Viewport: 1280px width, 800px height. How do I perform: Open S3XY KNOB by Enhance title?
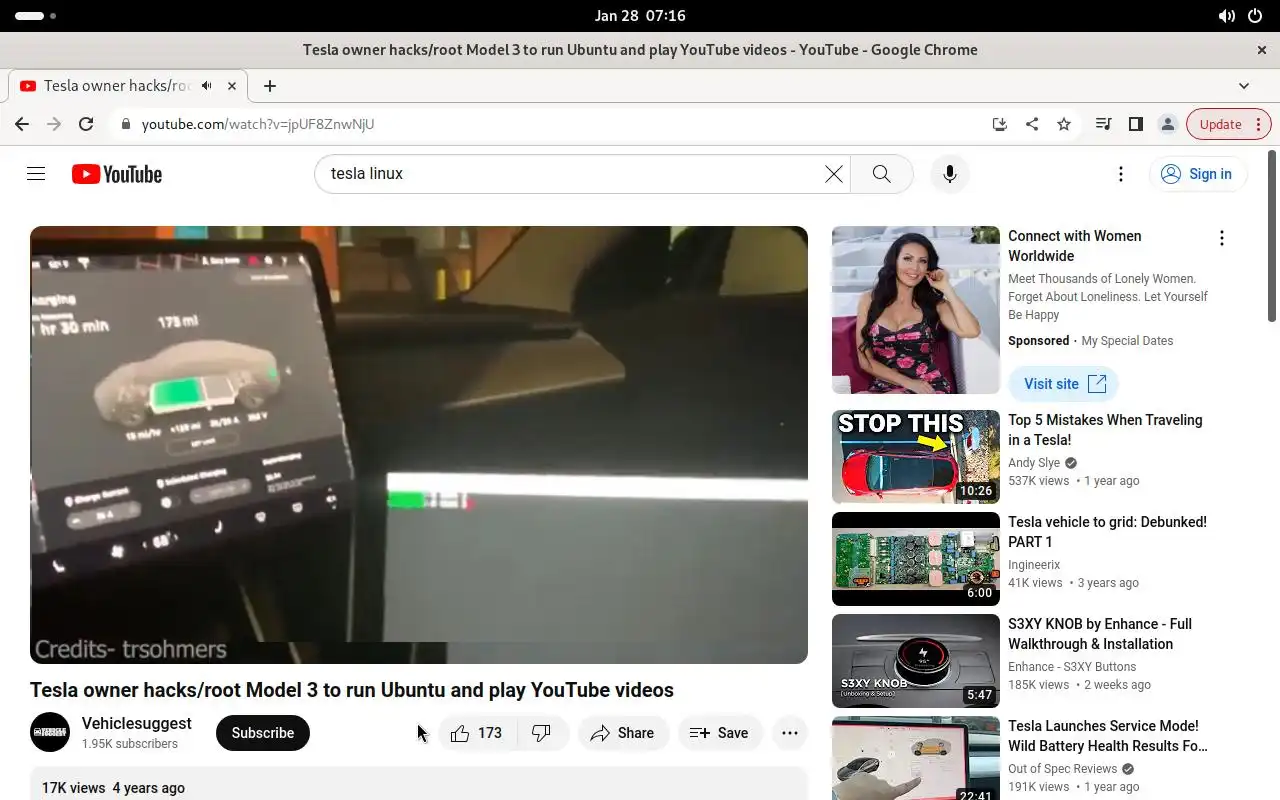click(x=1100, y=634)
